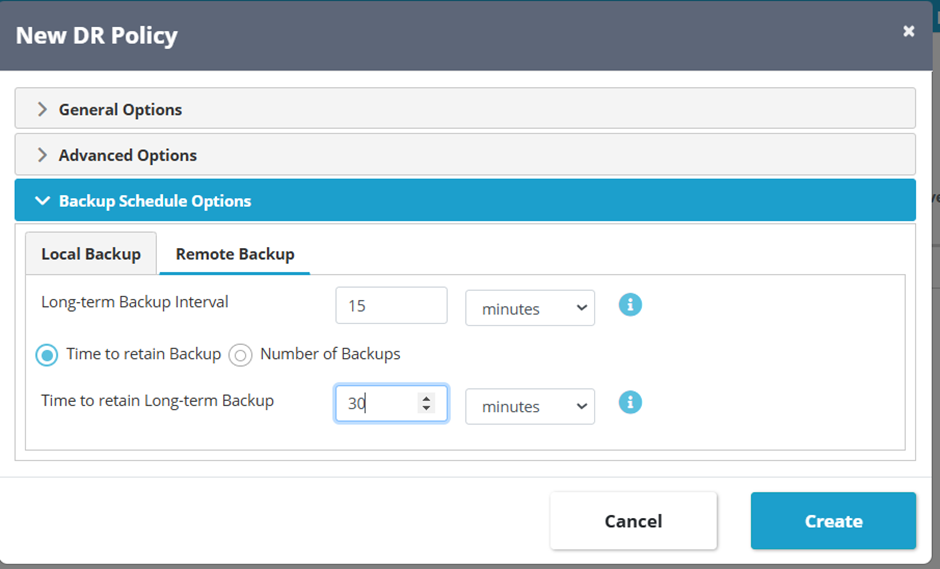The height and width of the screenshot is (569, 940).
Task: Decrement retain time with stepper down arrow
Action: point(426,408)
